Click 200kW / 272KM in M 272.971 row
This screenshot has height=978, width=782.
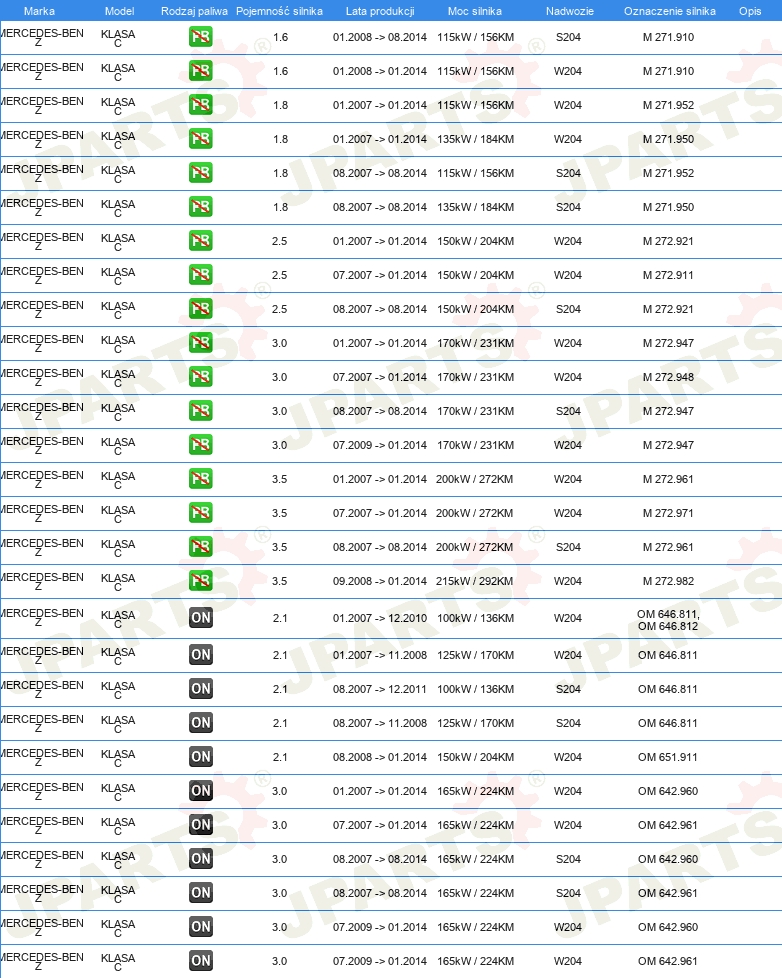tap(475, 513)
